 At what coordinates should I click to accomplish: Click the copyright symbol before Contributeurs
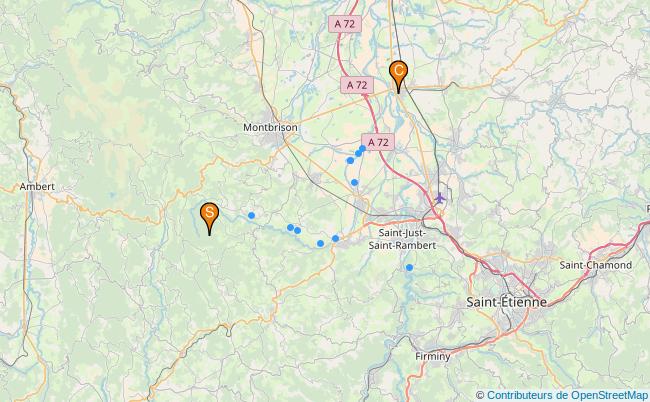[x=480, y=395]
